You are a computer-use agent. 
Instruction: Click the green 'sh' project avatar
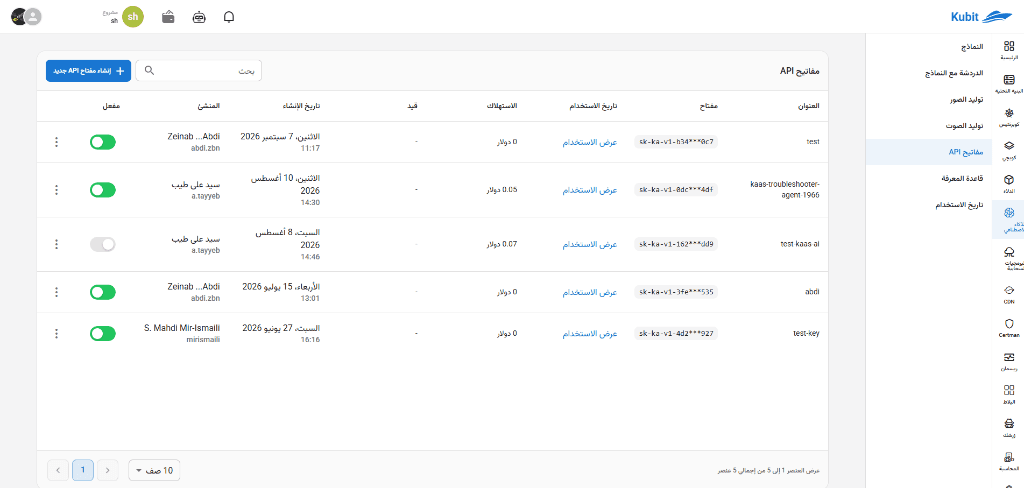pos(133,17)
